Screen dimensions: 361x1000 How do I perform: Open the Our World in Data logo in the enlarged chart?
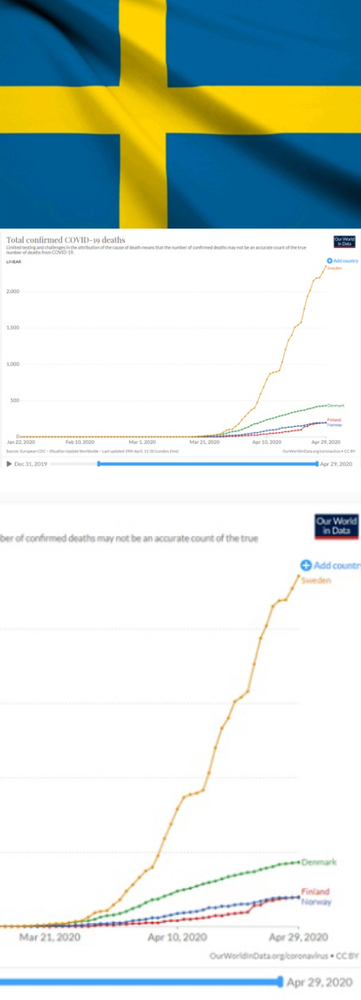tap(337, 526)
